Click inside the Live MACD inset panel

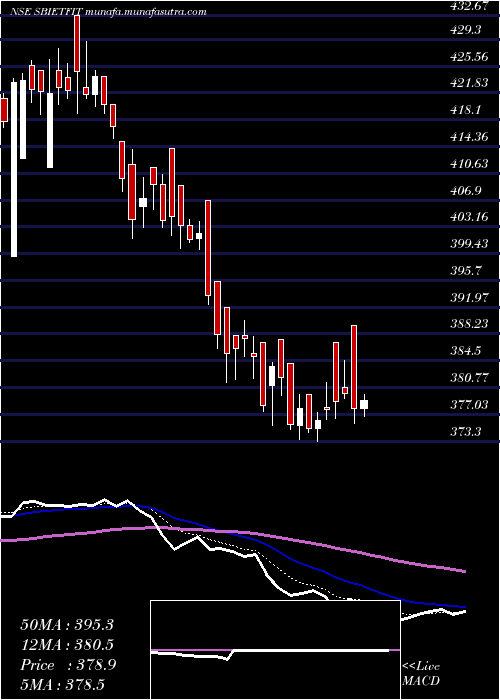click(x=275, y=650)
